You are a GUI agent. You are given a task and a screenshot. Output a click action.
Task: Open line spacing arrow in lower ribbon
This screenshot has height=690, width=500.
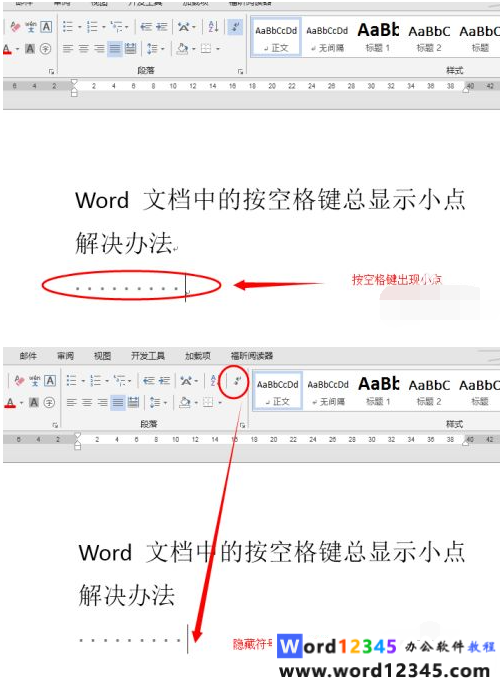coord(165,402)
